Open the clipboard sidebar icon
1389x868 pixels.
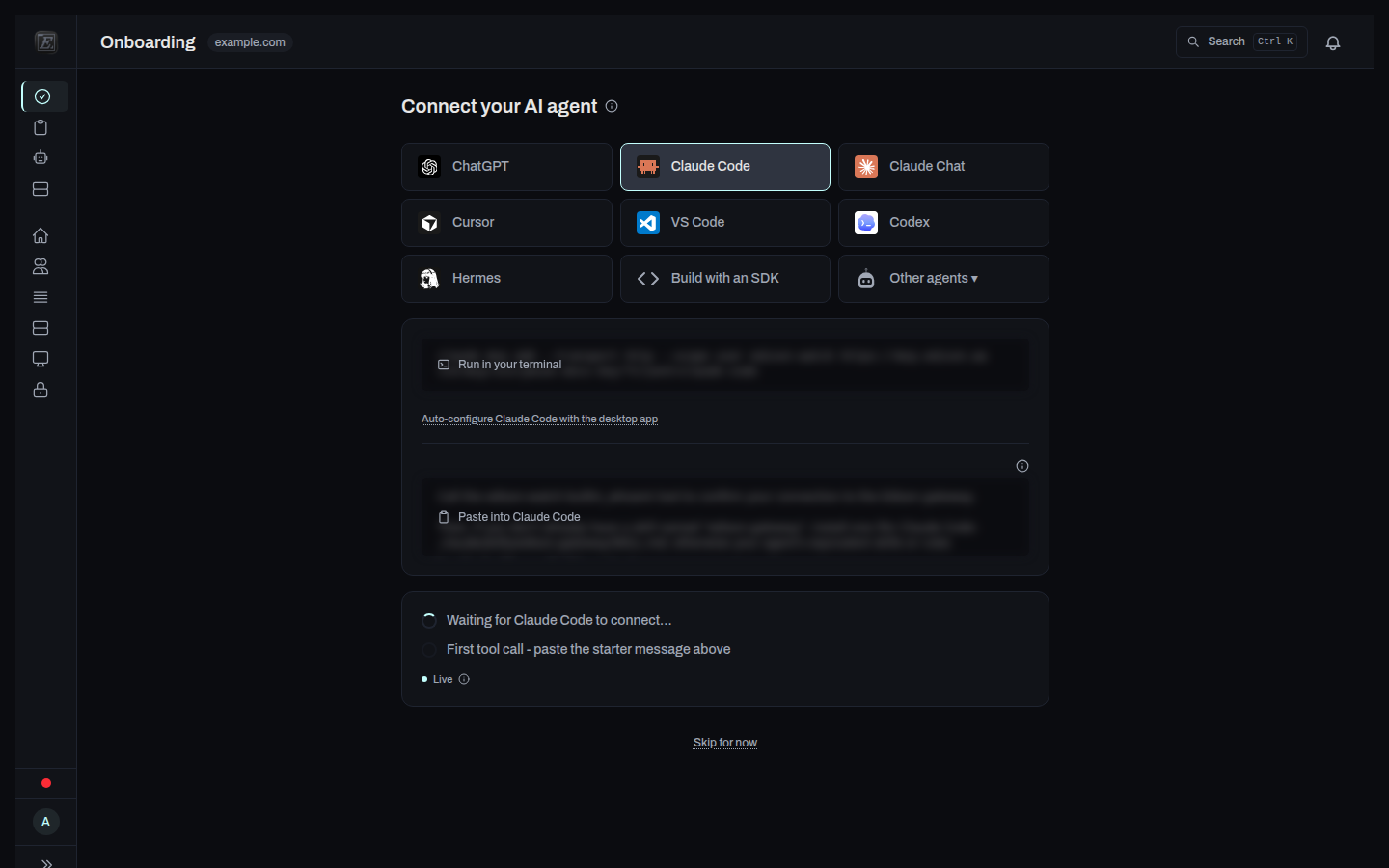tap(41, 127)
